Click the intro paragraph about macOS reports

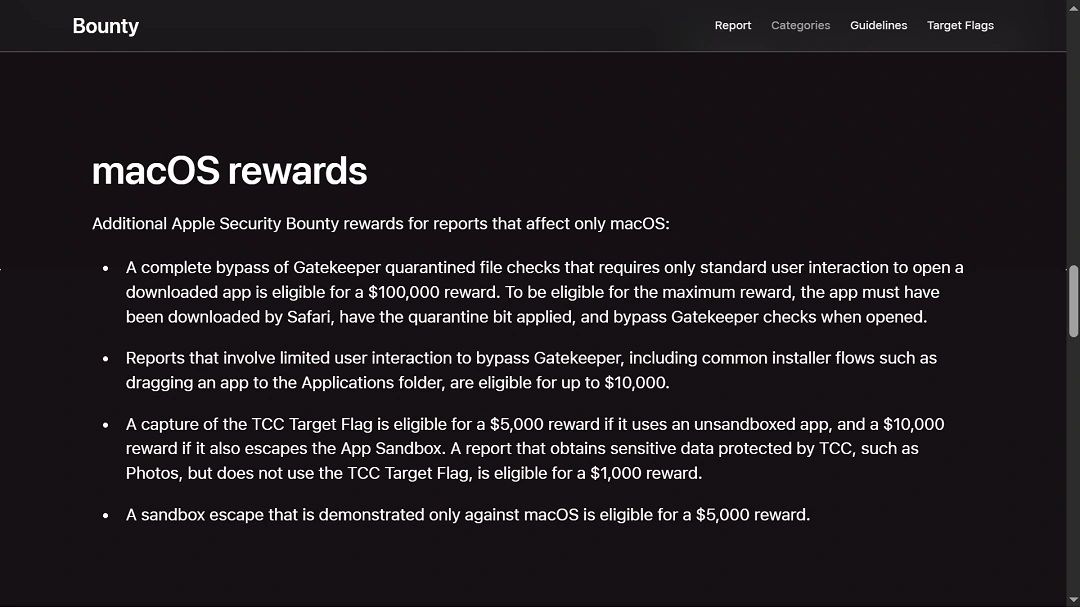[x=380, y=223]
